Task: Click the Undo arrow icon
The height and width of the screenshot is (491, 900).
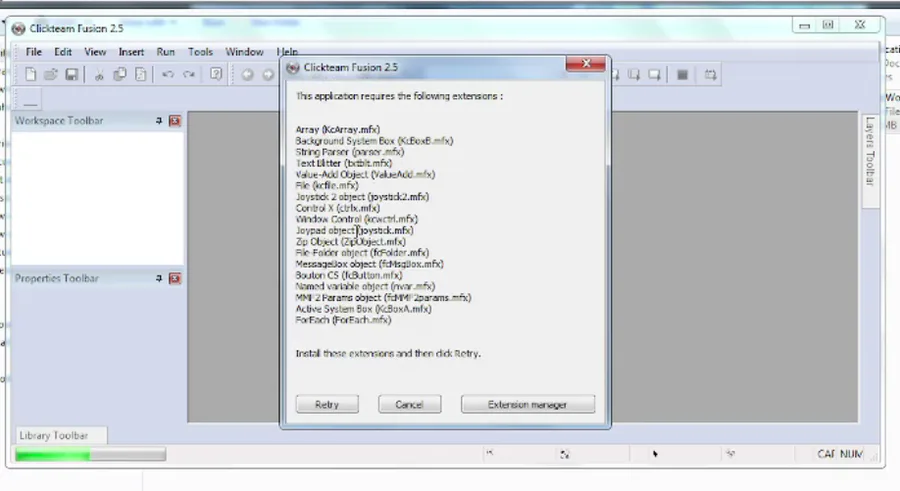Action: click(x=168, y=75)
